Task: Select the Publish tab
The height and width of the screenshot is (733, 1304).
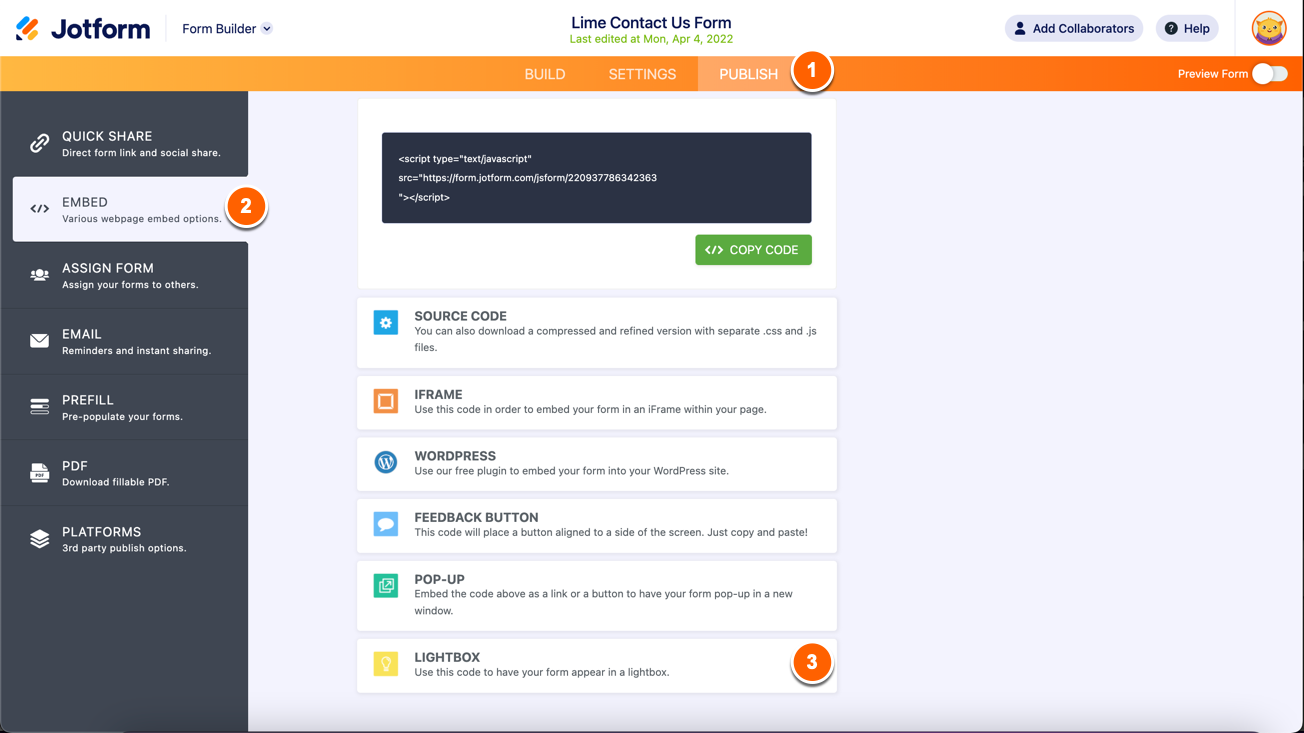Action: [x=748, y=74]
